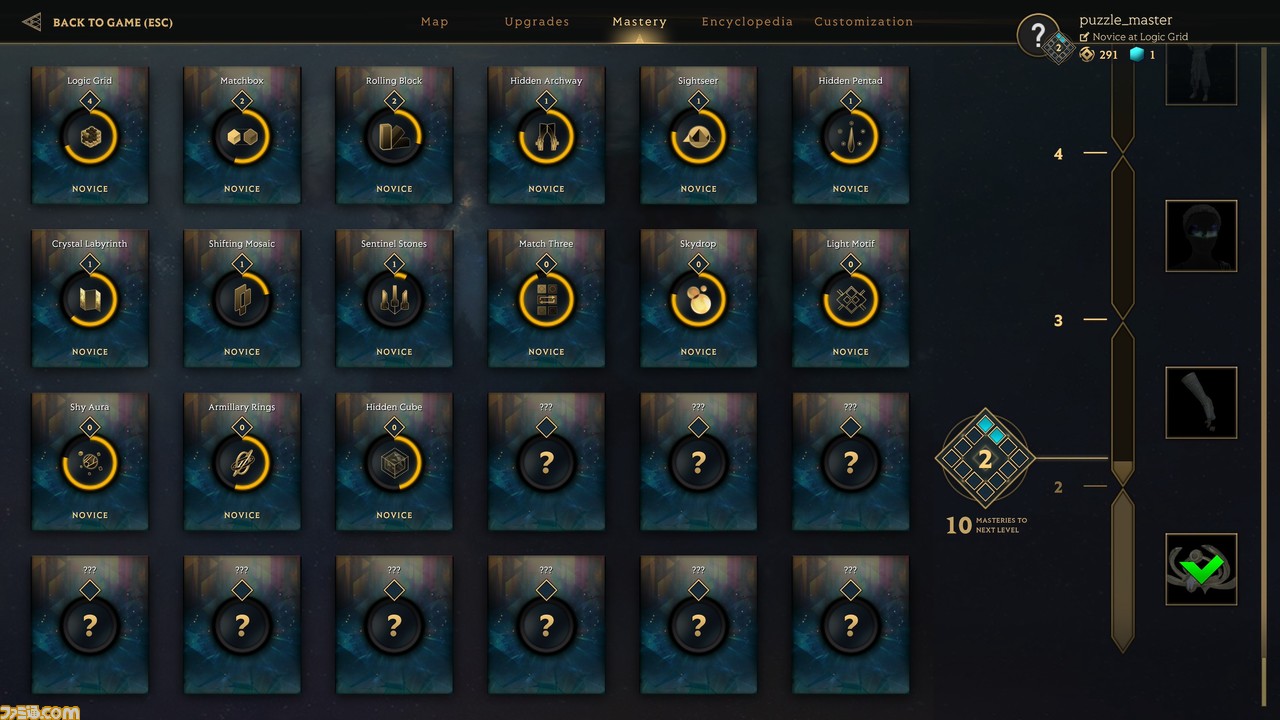This screenshot has height=720, width=1280.
Task: Switch to the Map tab
Action: pos(435,22)
